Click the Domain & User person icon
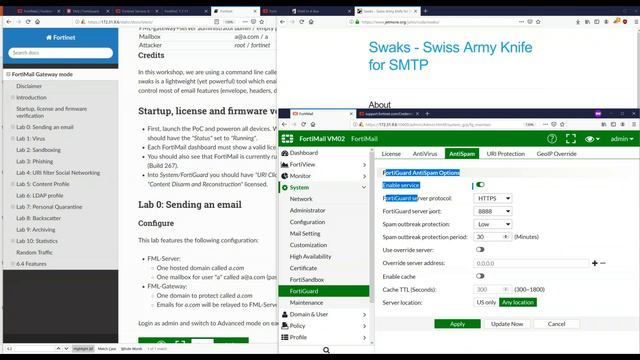Screen dimensions: 640x360 click(x=284, y=314)
